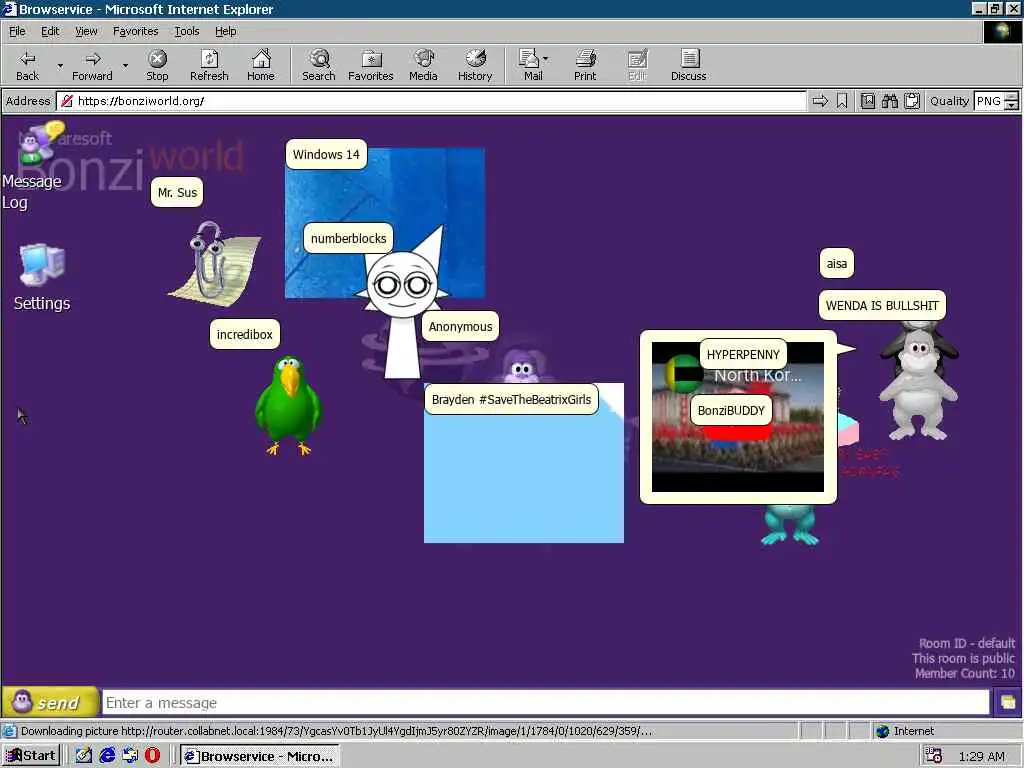Click the HYPERPENNY name tag
This screenshot has width=1024, height=768.
tap(743, 355)
